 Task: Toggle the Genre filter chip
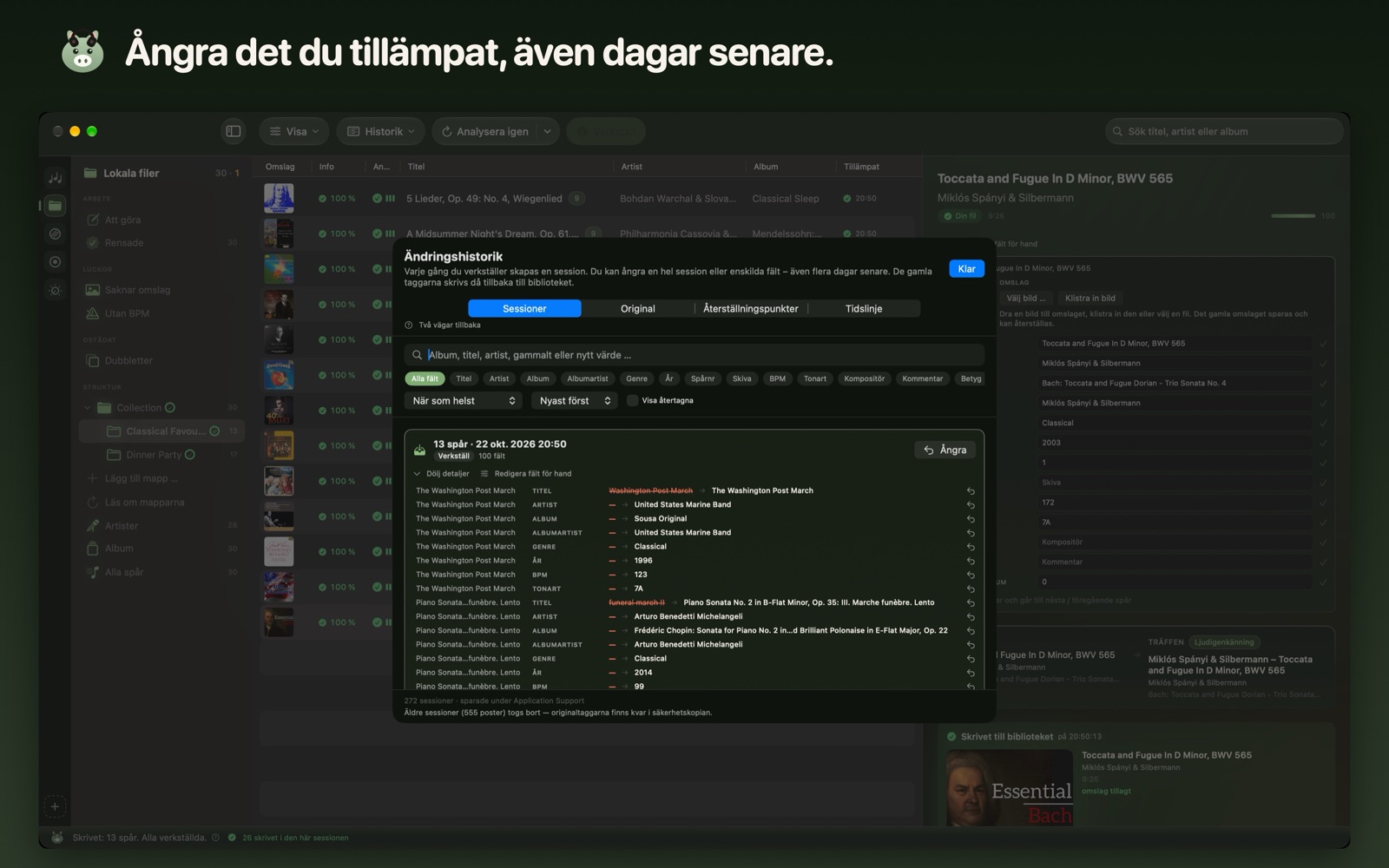pos(637,378)
